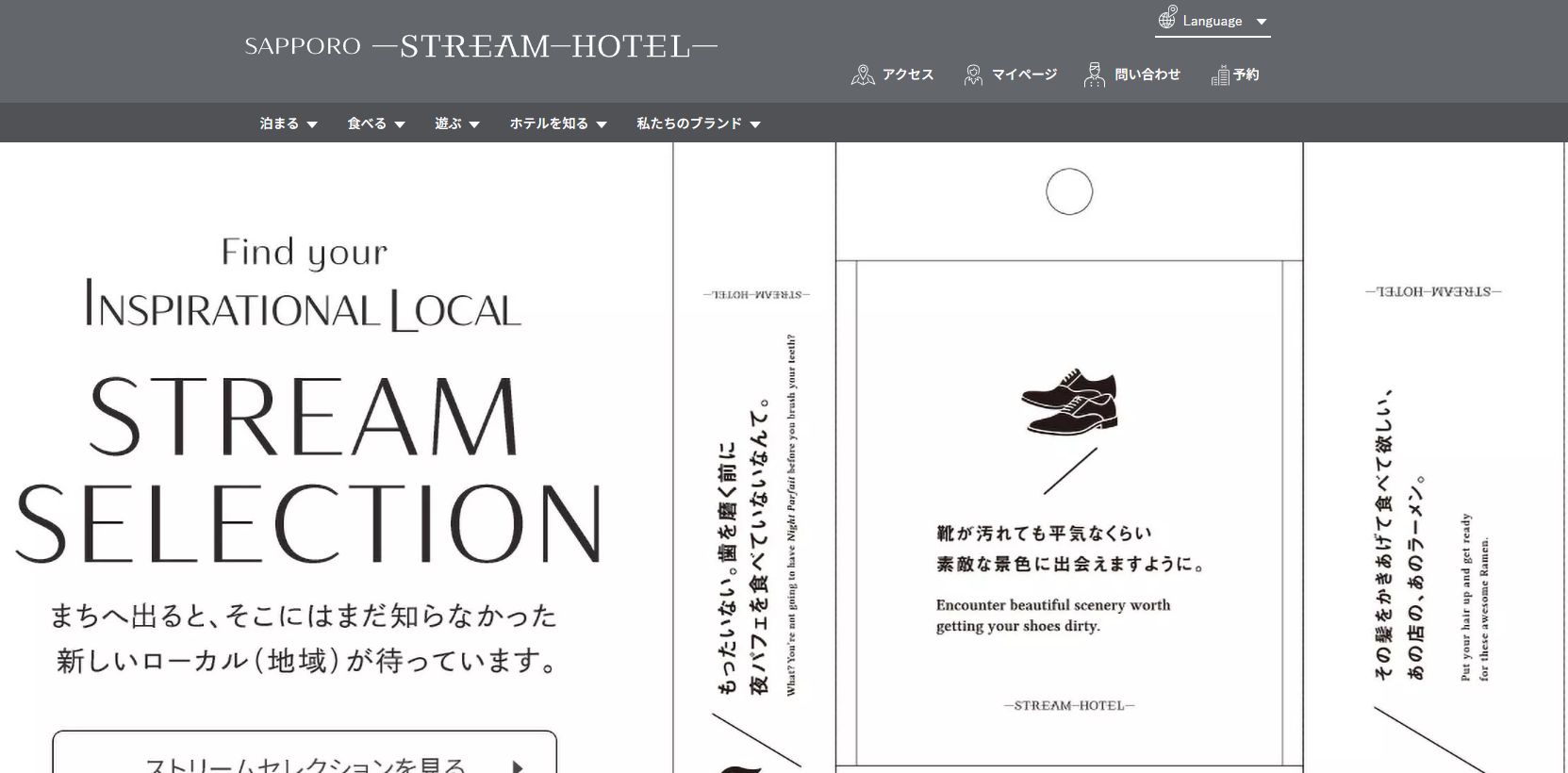Open the ホテルを知る menu

tap(549, 123)
